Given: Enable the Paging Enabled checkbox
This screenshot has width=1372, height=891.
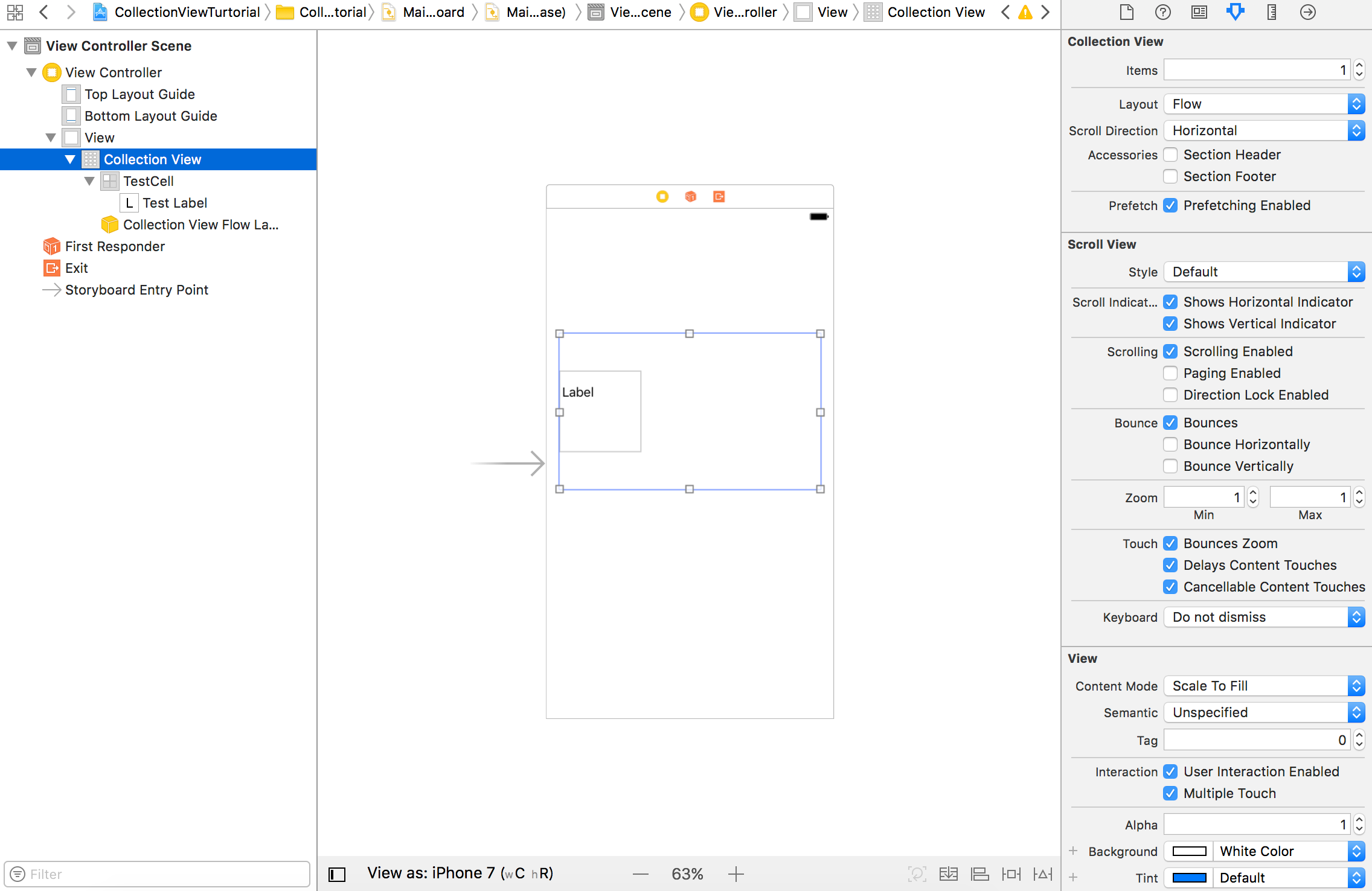Looking at the screenshot, I should (x=1170, y=374).
